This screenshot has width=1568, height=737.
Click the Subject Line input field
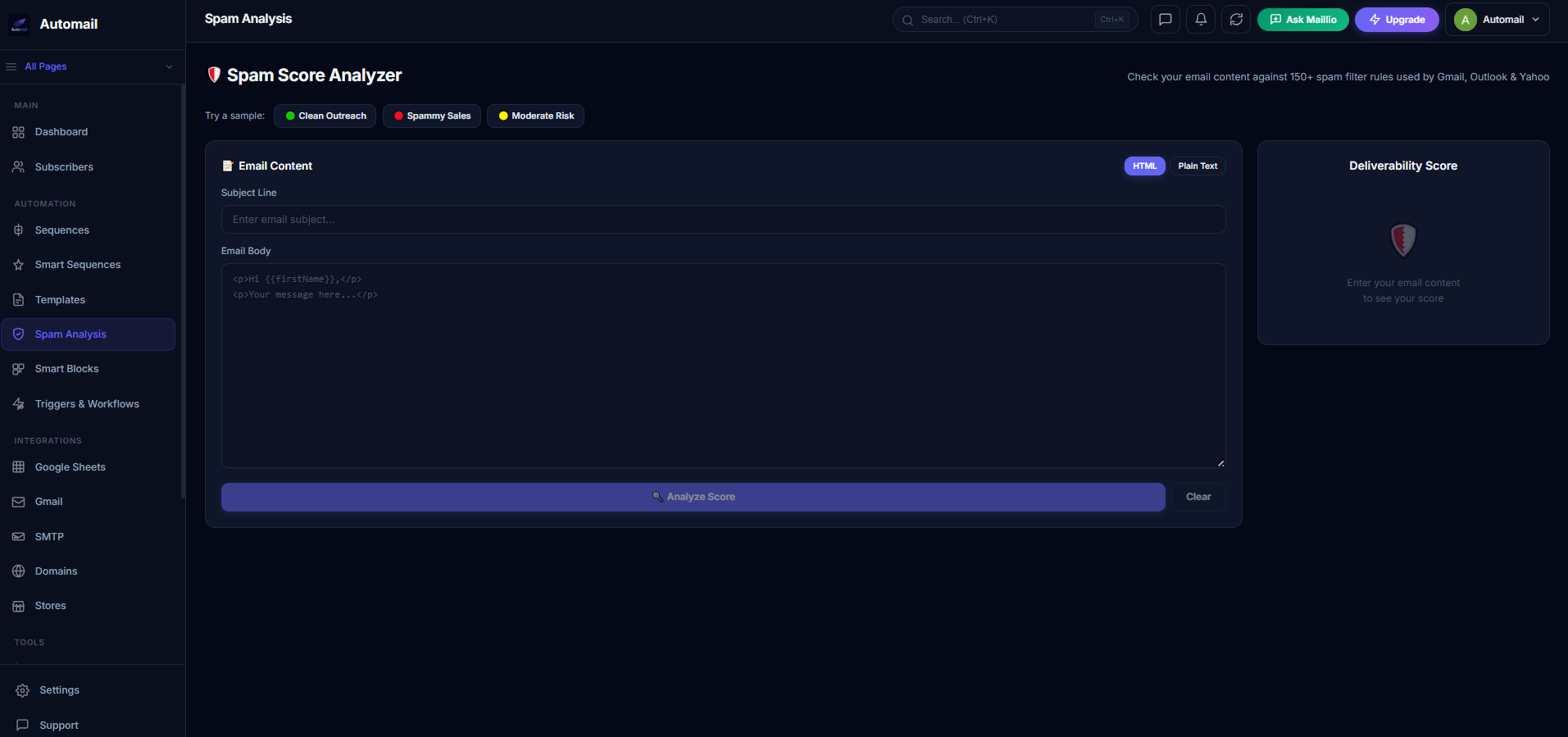coord(723,220)
